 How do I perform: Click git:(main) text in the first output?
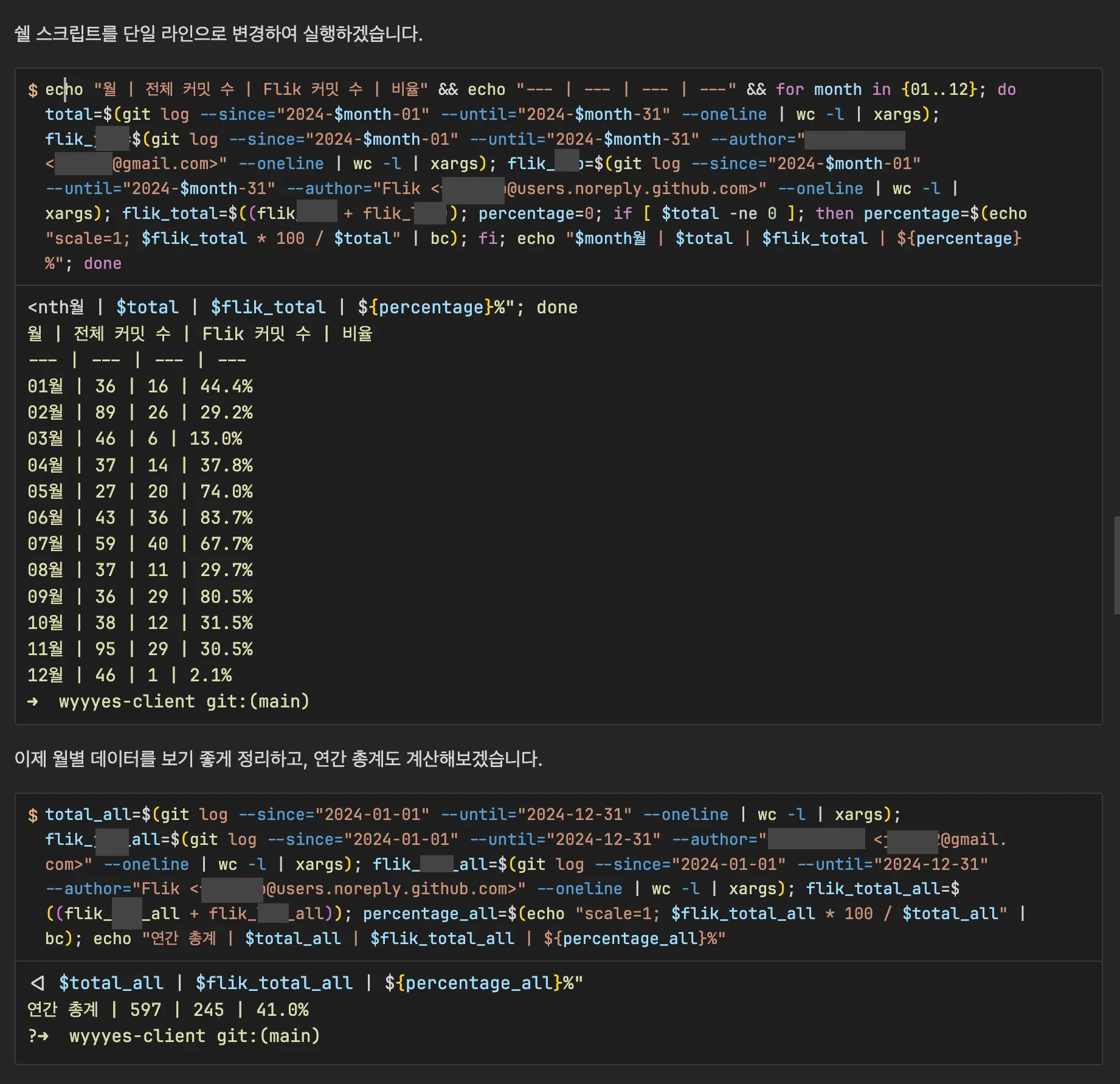257,701
